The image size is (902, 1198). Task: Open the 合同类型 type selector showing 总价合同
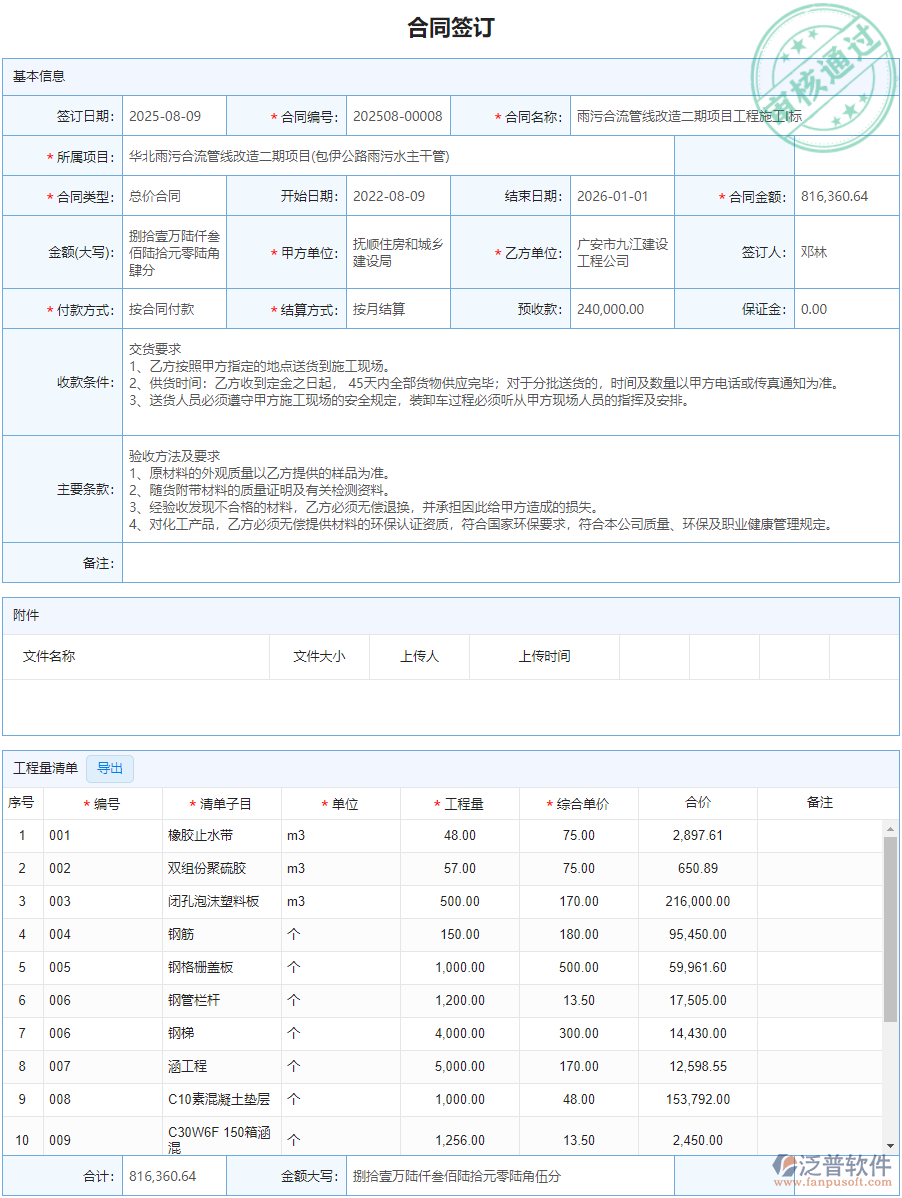point(163,196)
